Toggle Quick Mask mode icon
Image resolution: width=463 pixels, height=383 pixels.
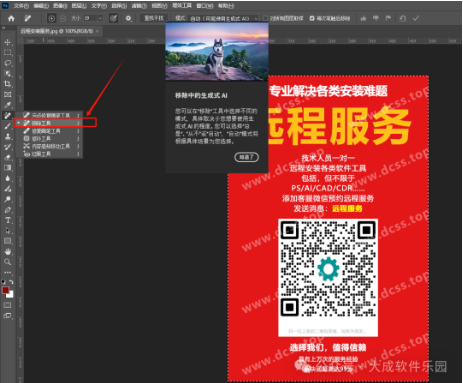[x=7, y=305]
